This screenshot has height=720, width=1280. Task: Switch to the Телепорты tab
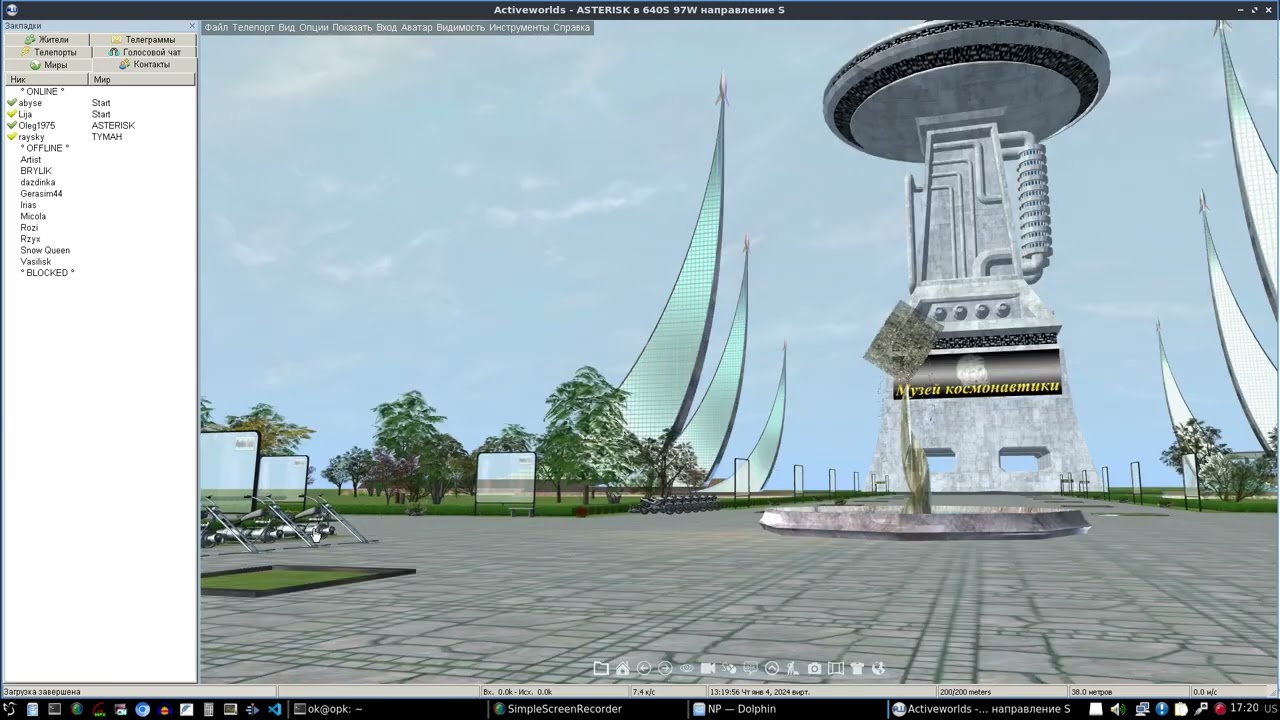click(48, 52)
